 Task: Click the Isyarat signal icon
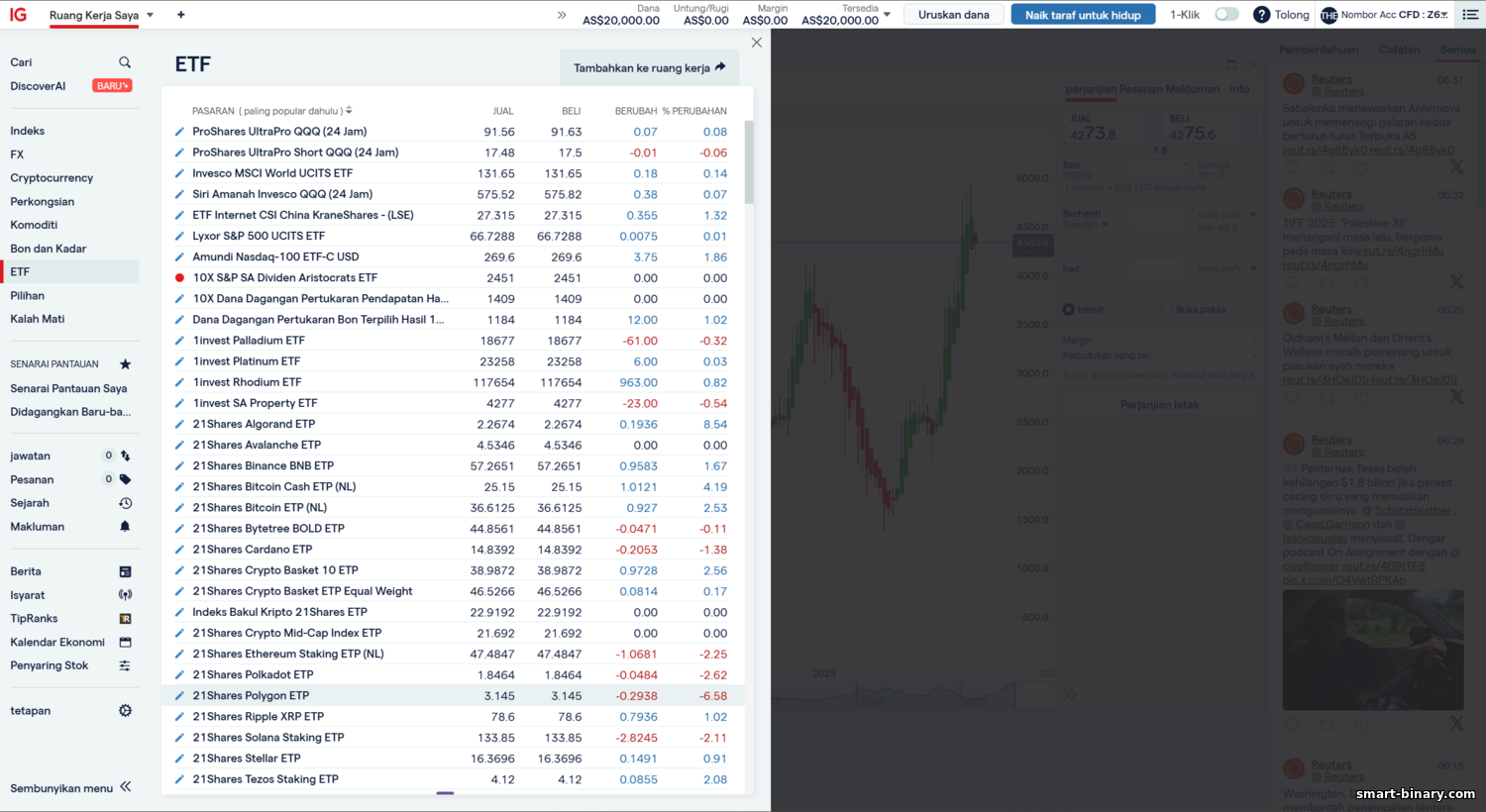(125, 595)
